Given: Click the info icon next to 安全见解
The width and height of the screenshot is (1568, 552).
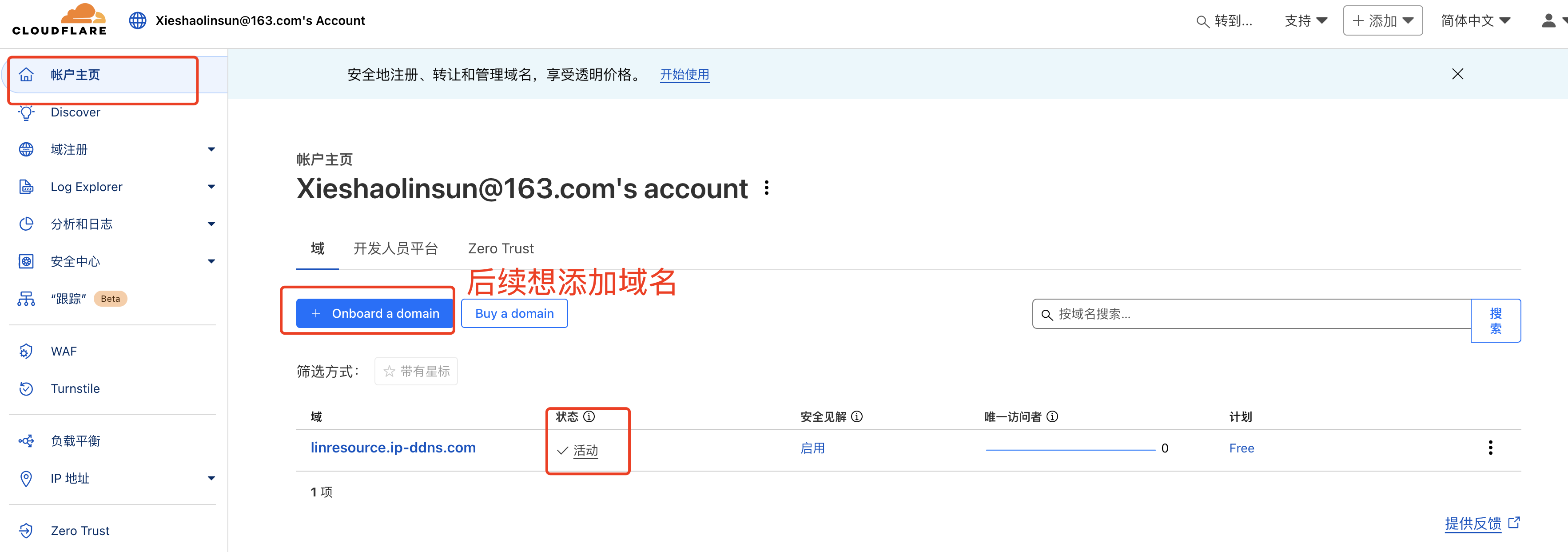Looking at the screenshot, I should click(857, 416).
